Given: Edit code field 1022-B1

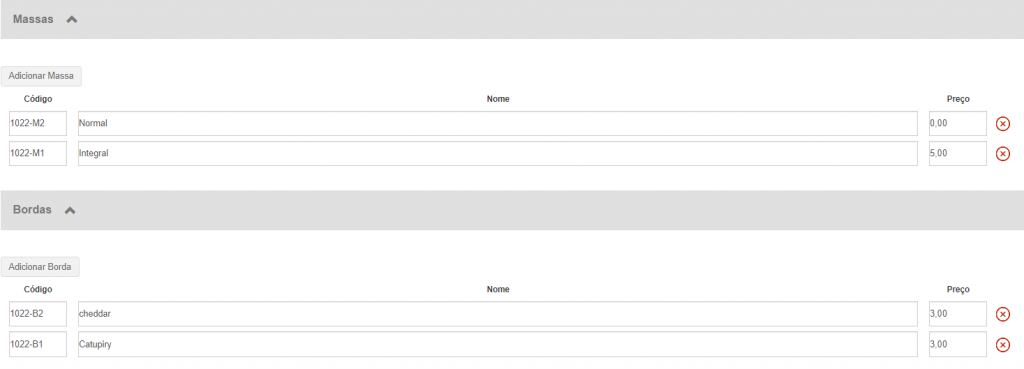Looking at the screenshot, I should pyautogui.click(x=38, y=344).
